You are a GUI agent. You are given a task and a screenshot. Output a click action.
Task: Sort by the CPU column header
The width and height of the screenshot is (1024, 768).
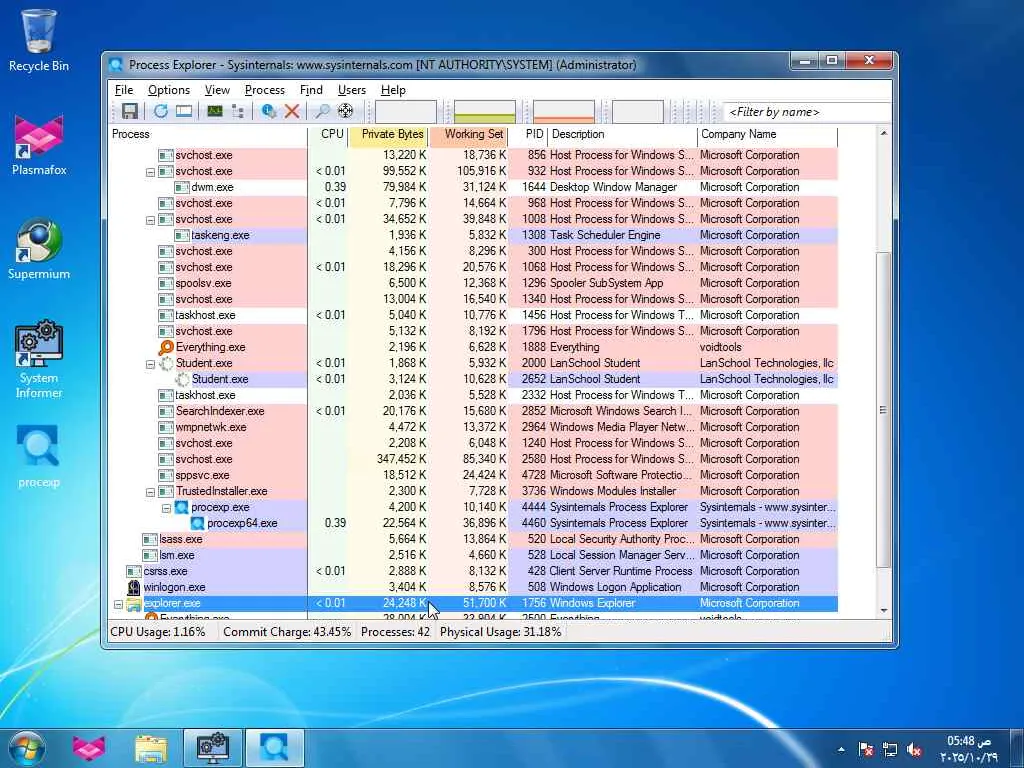point(328,135)
